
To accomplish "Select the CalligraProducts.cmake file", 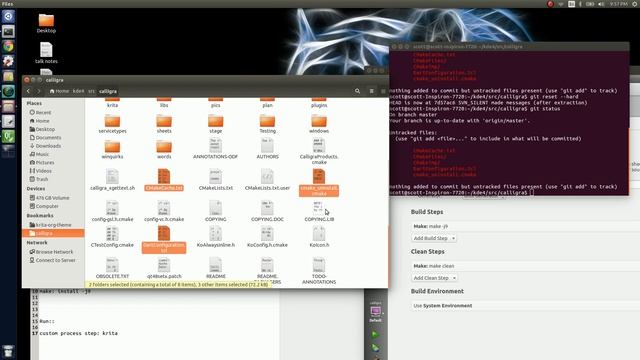I will 319,151.
